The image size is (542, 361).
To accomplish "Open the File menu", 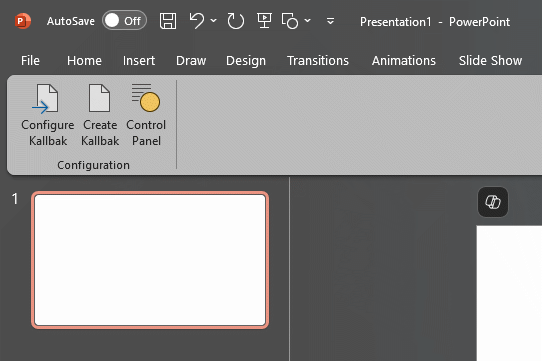I will (x=30, y=61).
